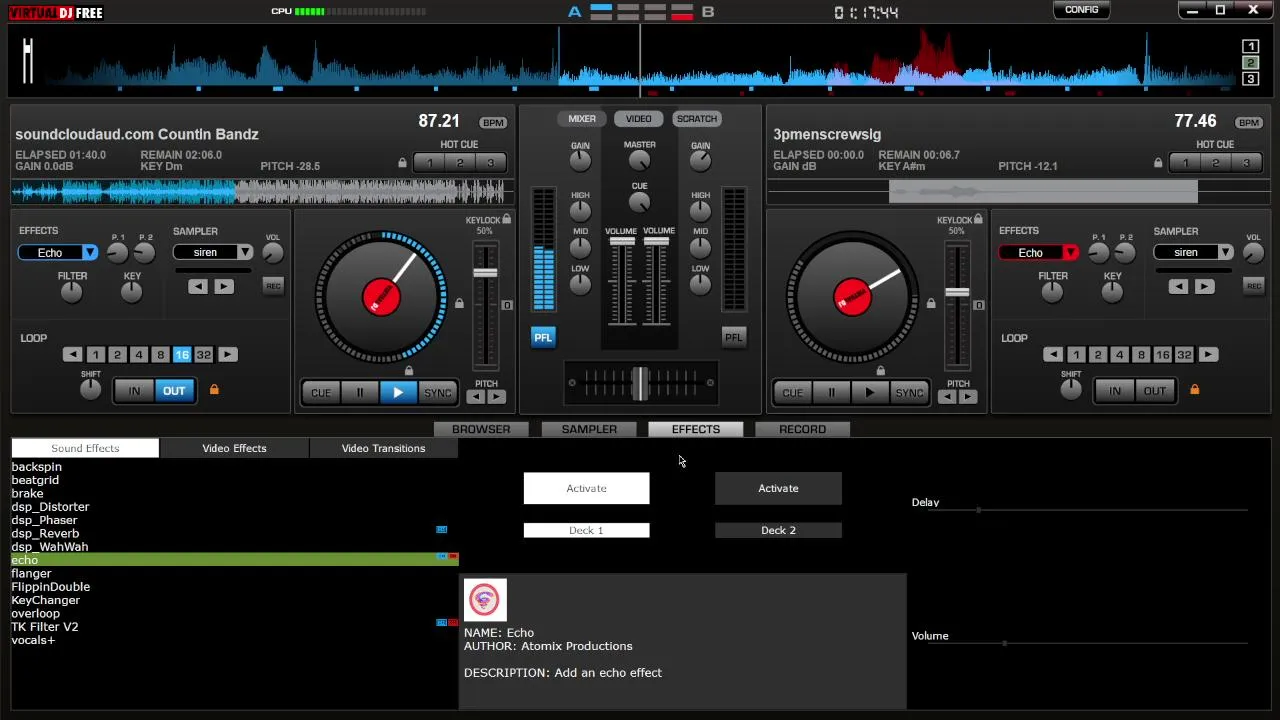Select 16-beat loop on left deck
Screen dimensions: 1280x720
pos(182,355)
